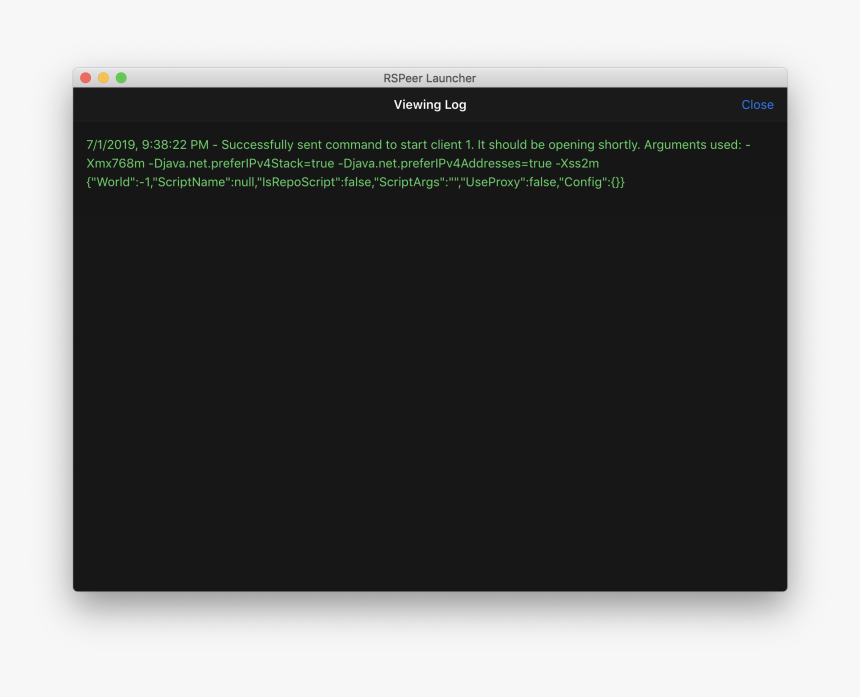This screenshot has width=860, height=697.
Task: Click the red close window button
Action: pyautogui.click(x=86, y=78)
